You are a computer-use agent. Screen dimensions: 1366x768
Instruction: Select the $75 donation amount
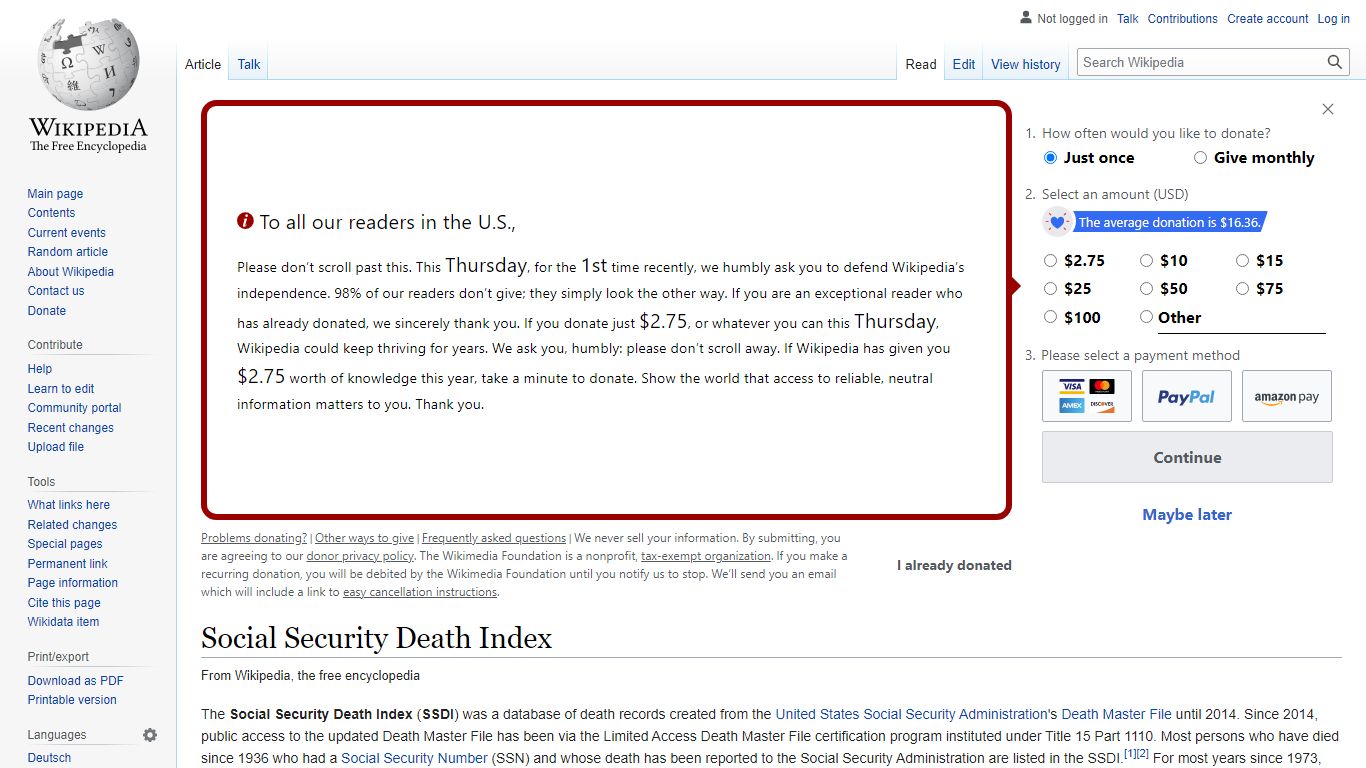pos(1242,289)
